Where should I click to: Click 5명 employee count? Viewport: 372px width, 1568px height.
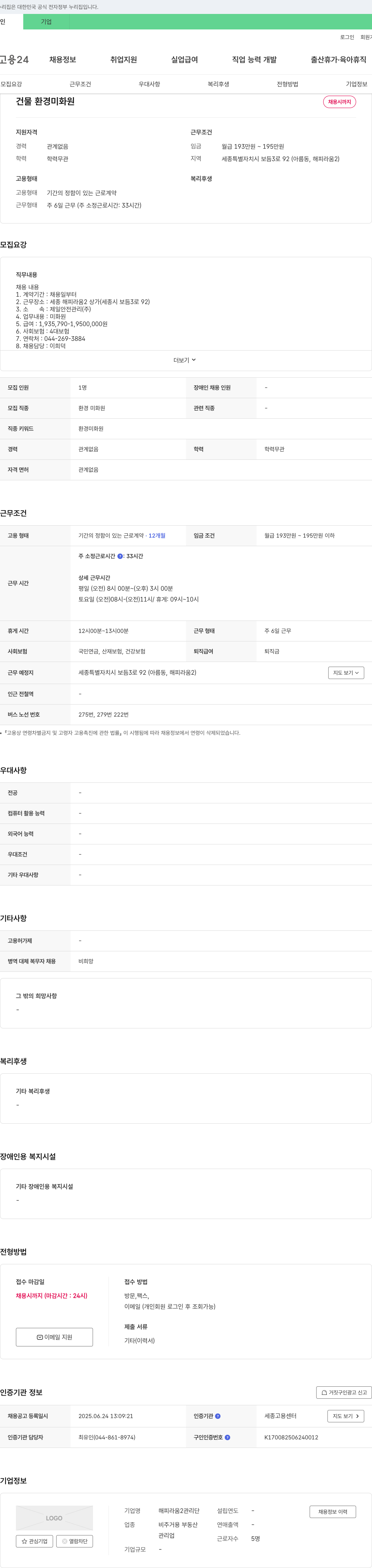(x=256, y=1539)
